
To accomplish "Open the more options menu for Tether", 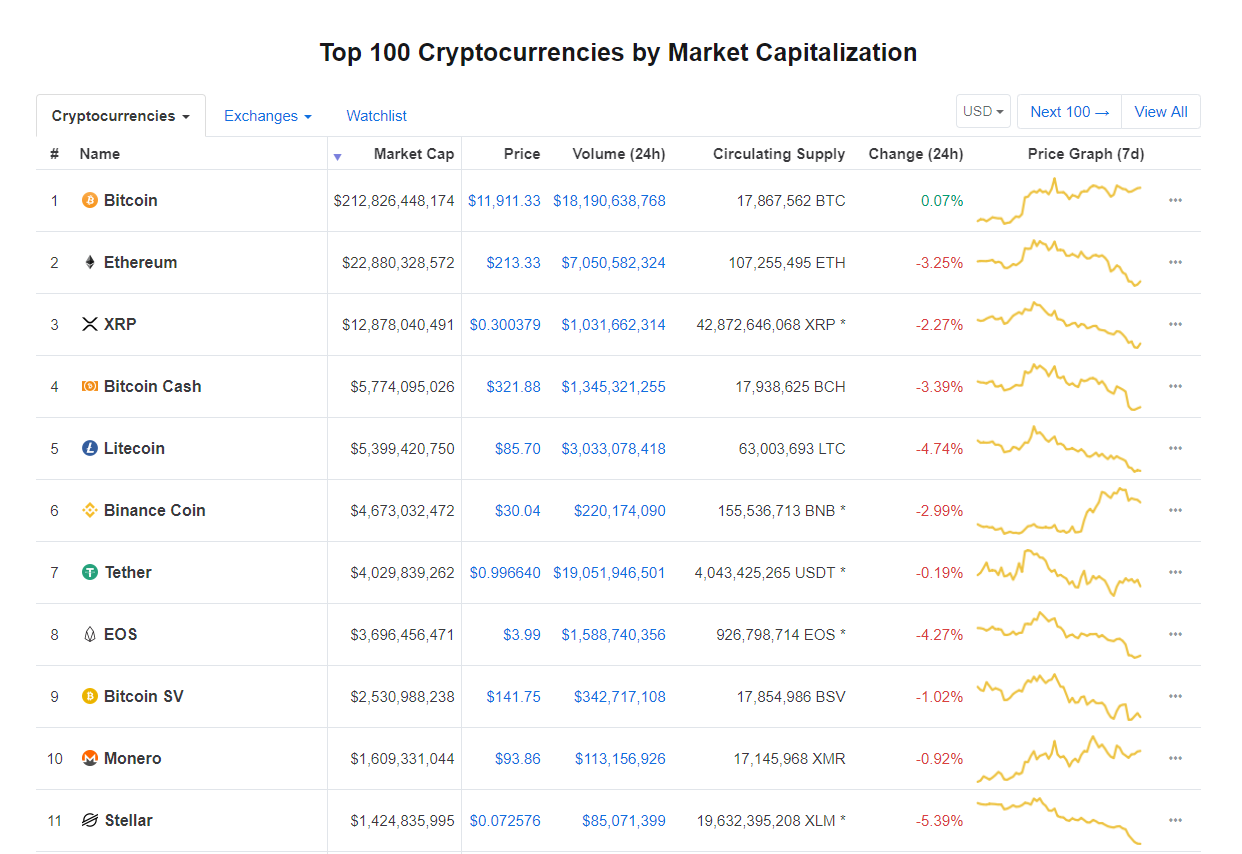I will tap(1175, 572).
